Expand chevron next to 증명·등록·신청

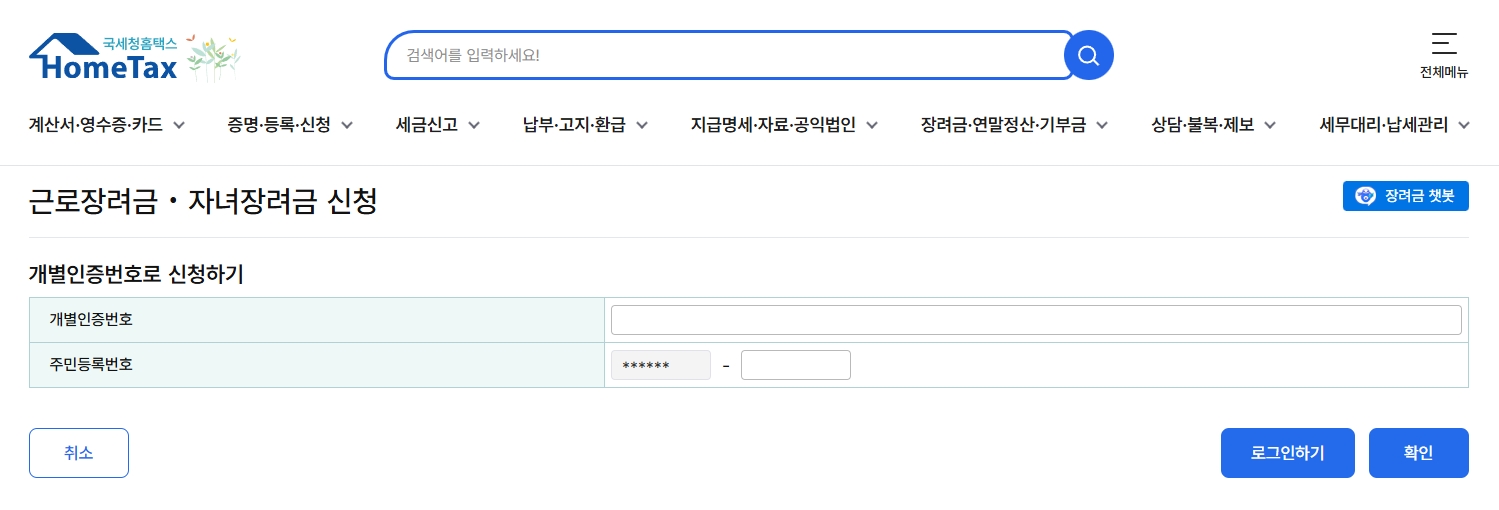(x=347, y=126)
